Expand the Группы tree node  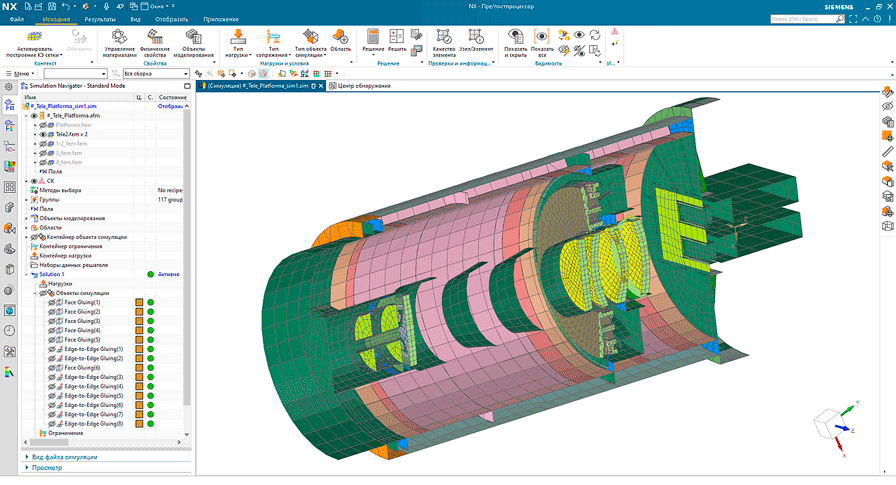(26, 200)
